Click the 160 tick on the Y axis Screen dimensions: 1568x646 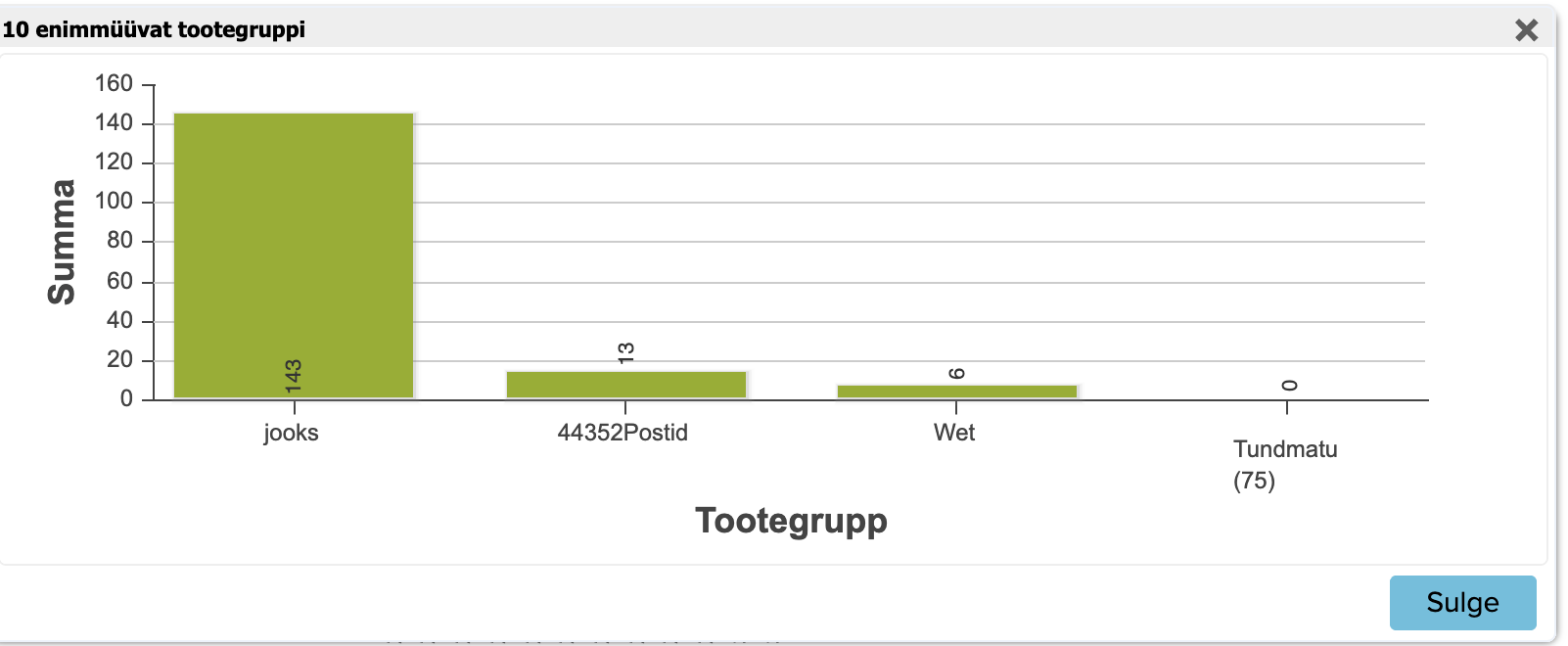(114, 83)
